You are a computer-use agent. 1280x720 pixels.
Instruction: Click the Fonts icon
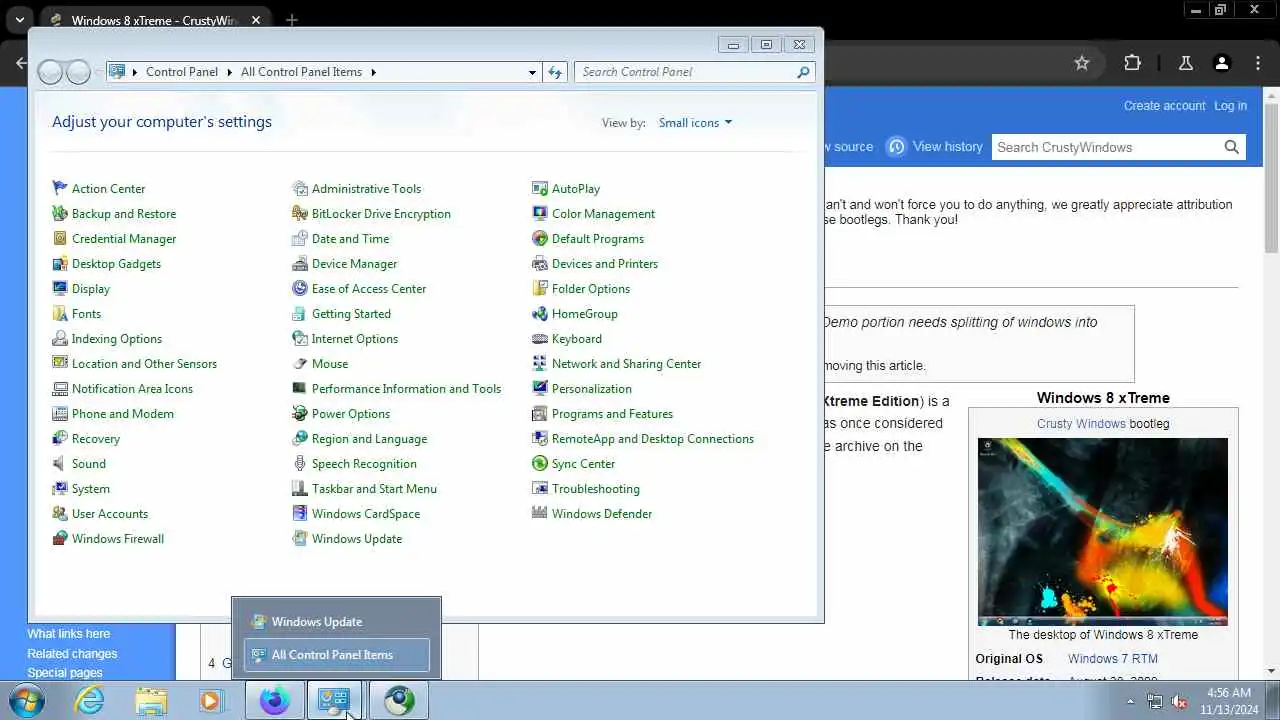tap(60, 314)
